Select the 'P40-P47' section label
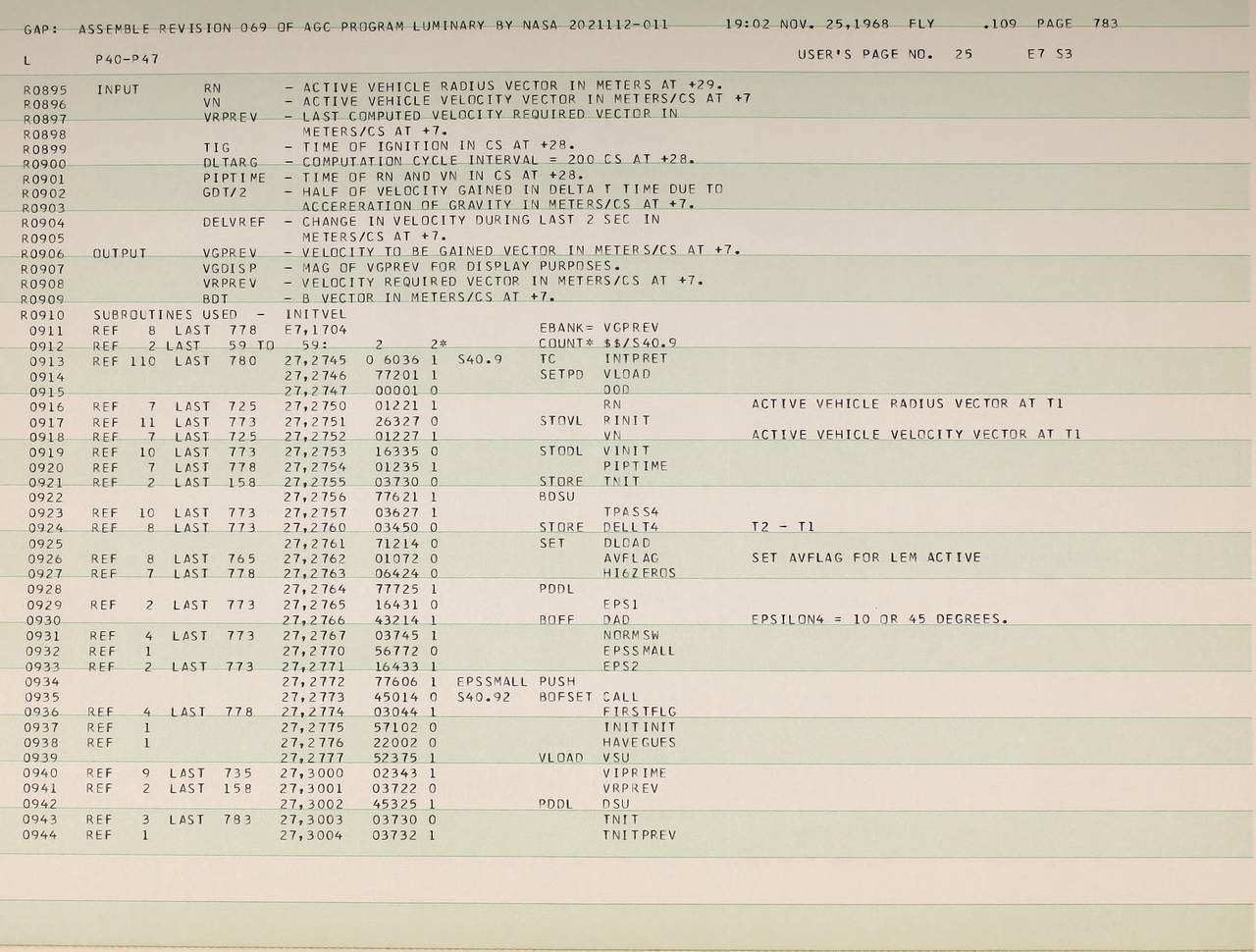Viewport: 1256px width, 952px height. click(128, 60)
